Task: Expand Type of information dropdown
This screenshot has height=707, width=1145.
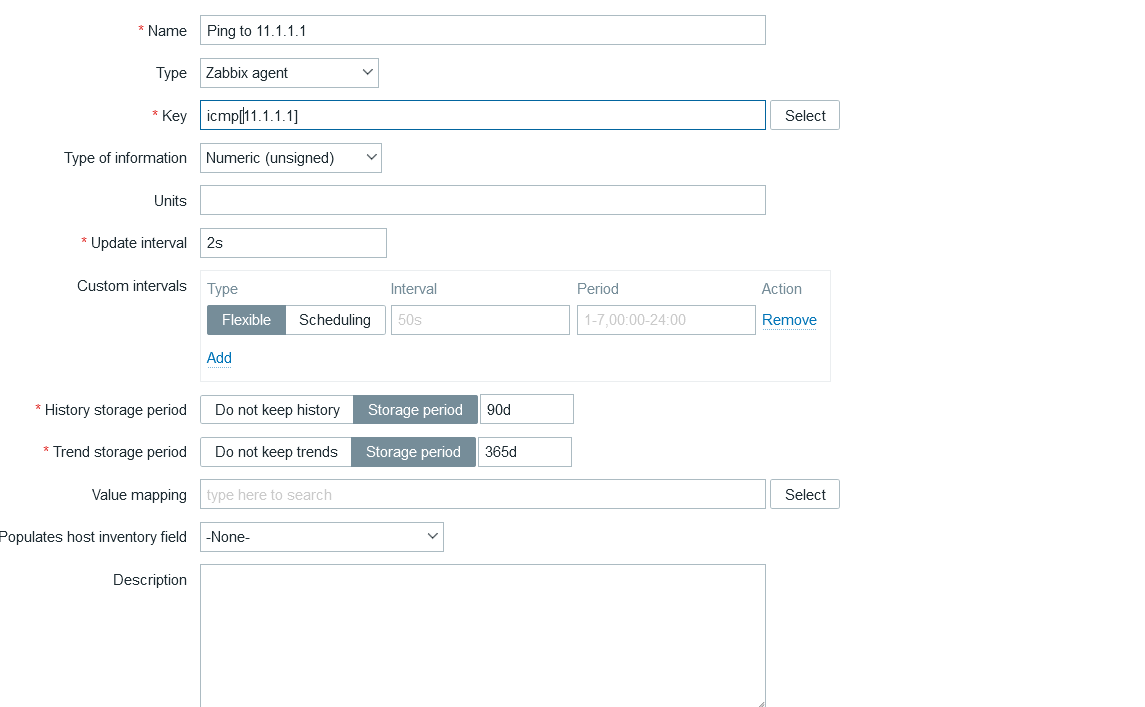Action: [x=291, y=158]
